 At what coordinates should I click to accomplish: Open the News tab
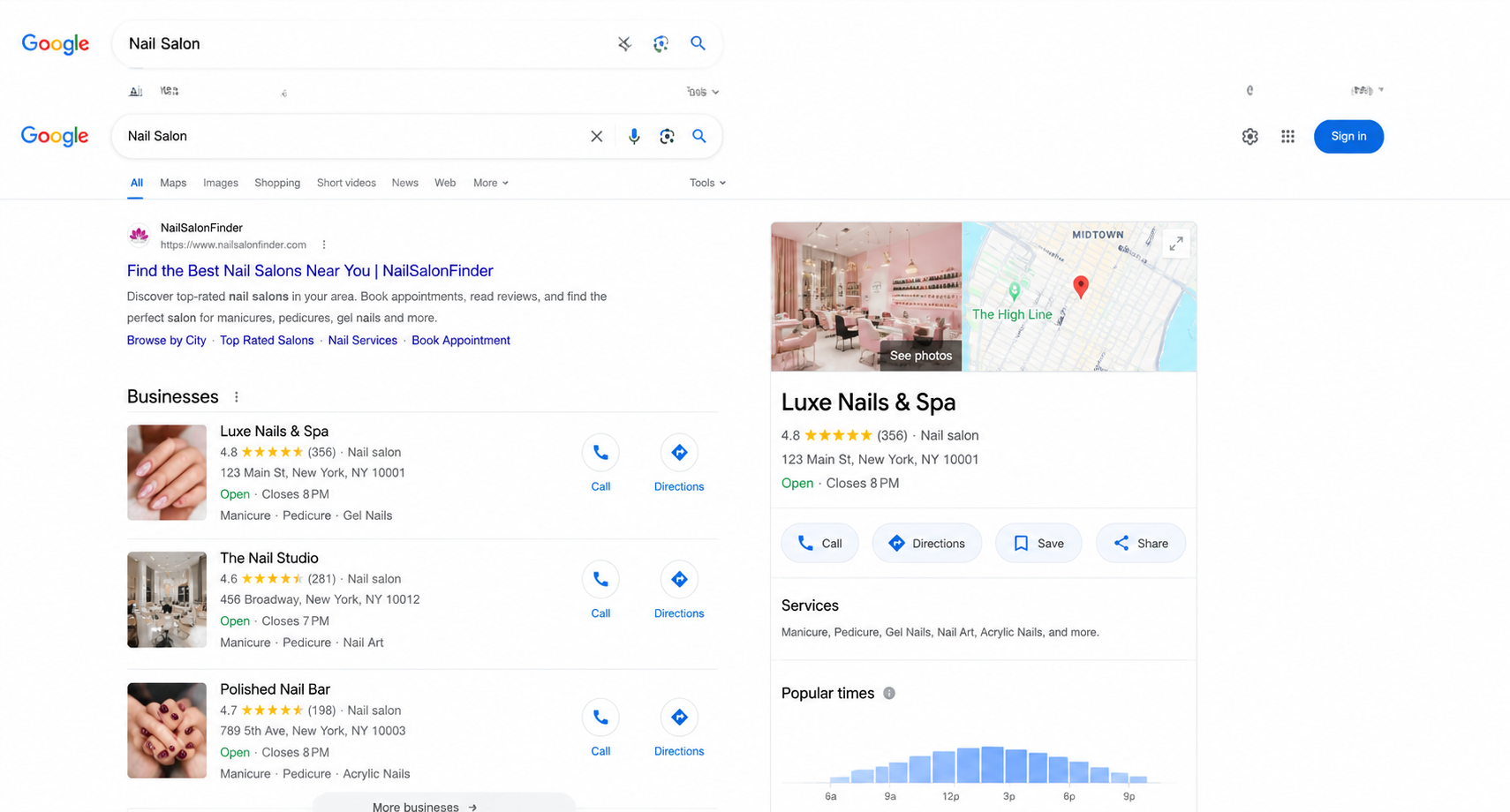(x=405, y=183)
